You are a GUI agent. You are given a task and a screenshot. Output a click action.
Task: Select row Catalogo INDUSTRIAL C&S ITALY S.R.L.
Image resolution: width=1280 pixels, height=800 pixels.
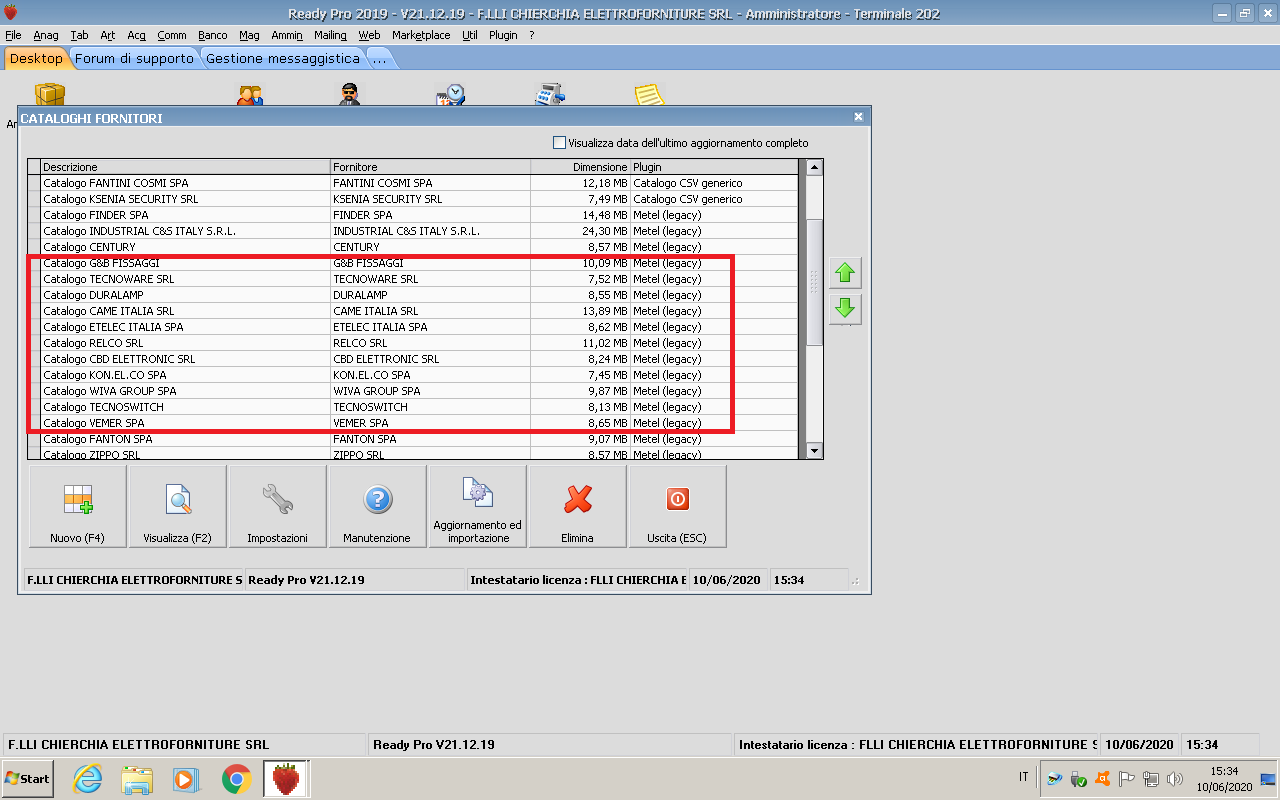[413, 231]
